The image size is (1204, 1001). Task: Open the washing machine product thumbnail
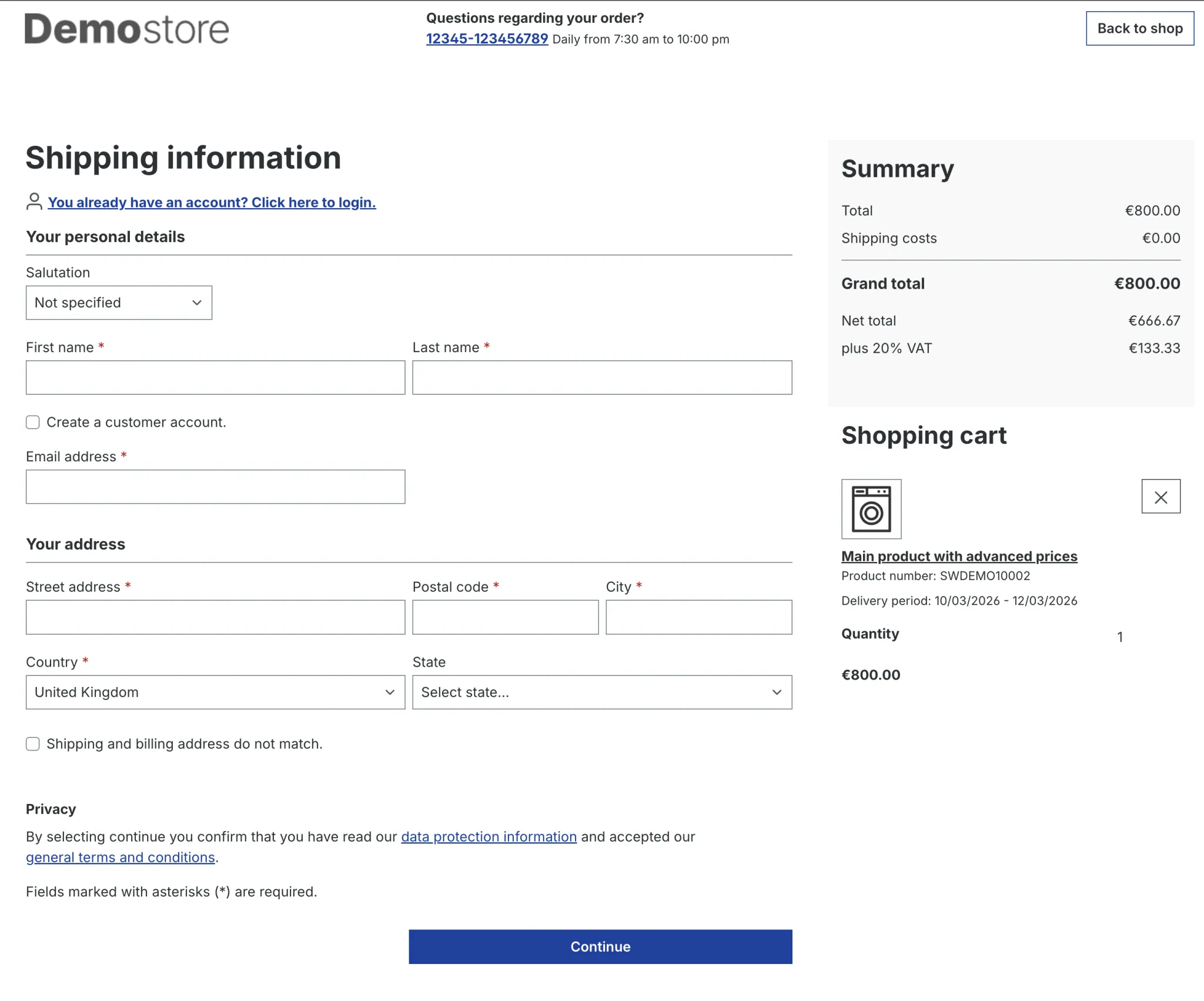click(x=871, y=509)
